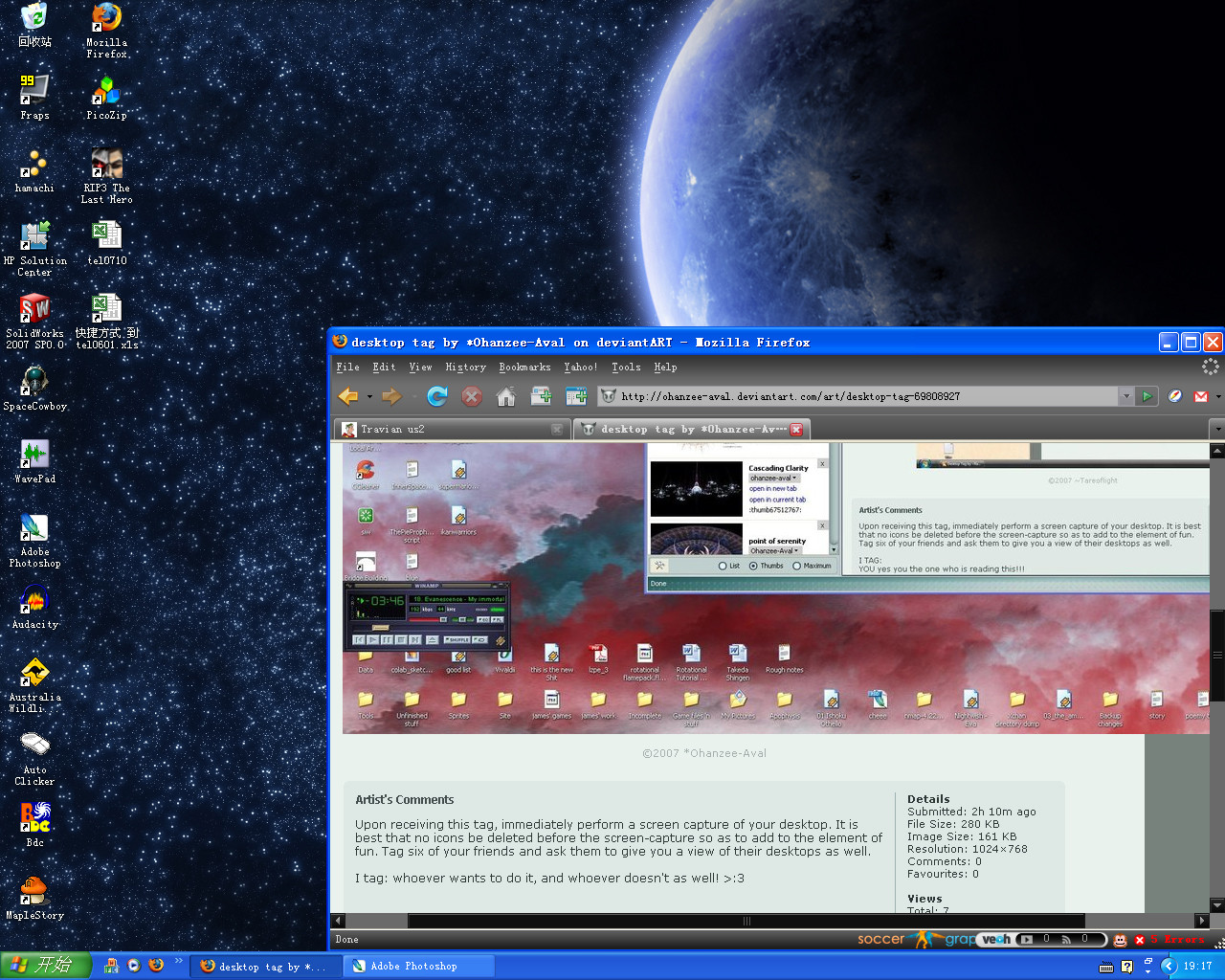Open the Gmail icon in Firefox toolbar

point(1202,396)
